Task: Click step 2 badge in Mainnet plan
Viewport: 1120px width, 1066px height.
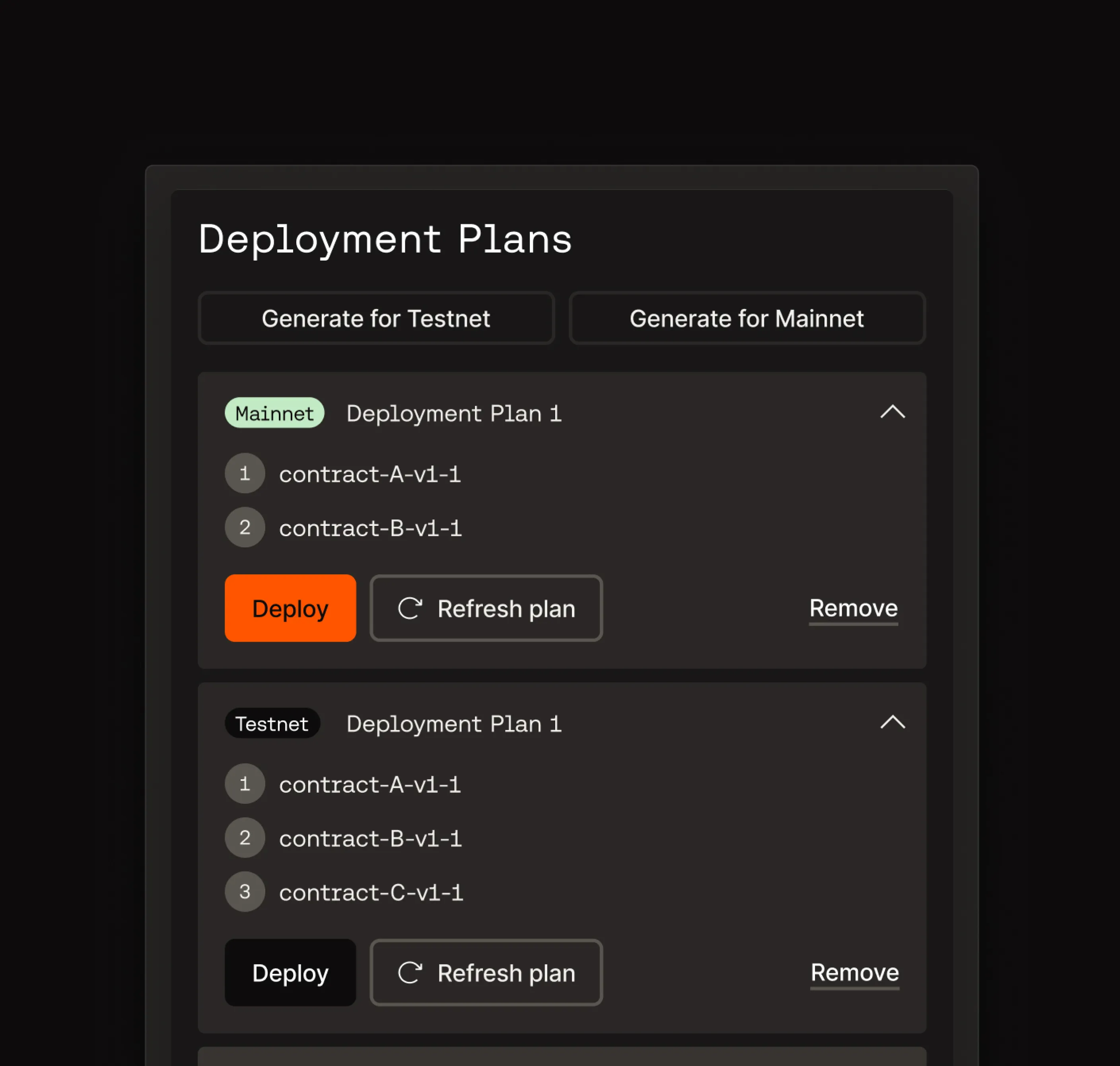Action: tap(245, 527)
